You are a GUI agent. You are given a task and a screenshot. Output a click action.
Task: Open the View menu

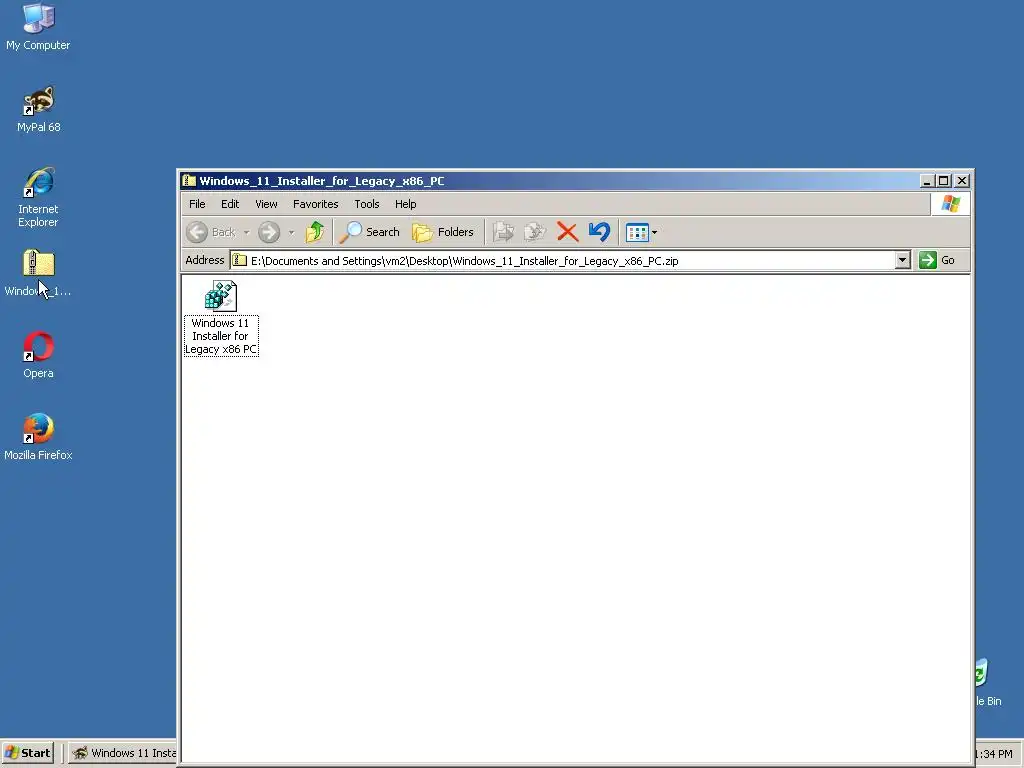266,204
